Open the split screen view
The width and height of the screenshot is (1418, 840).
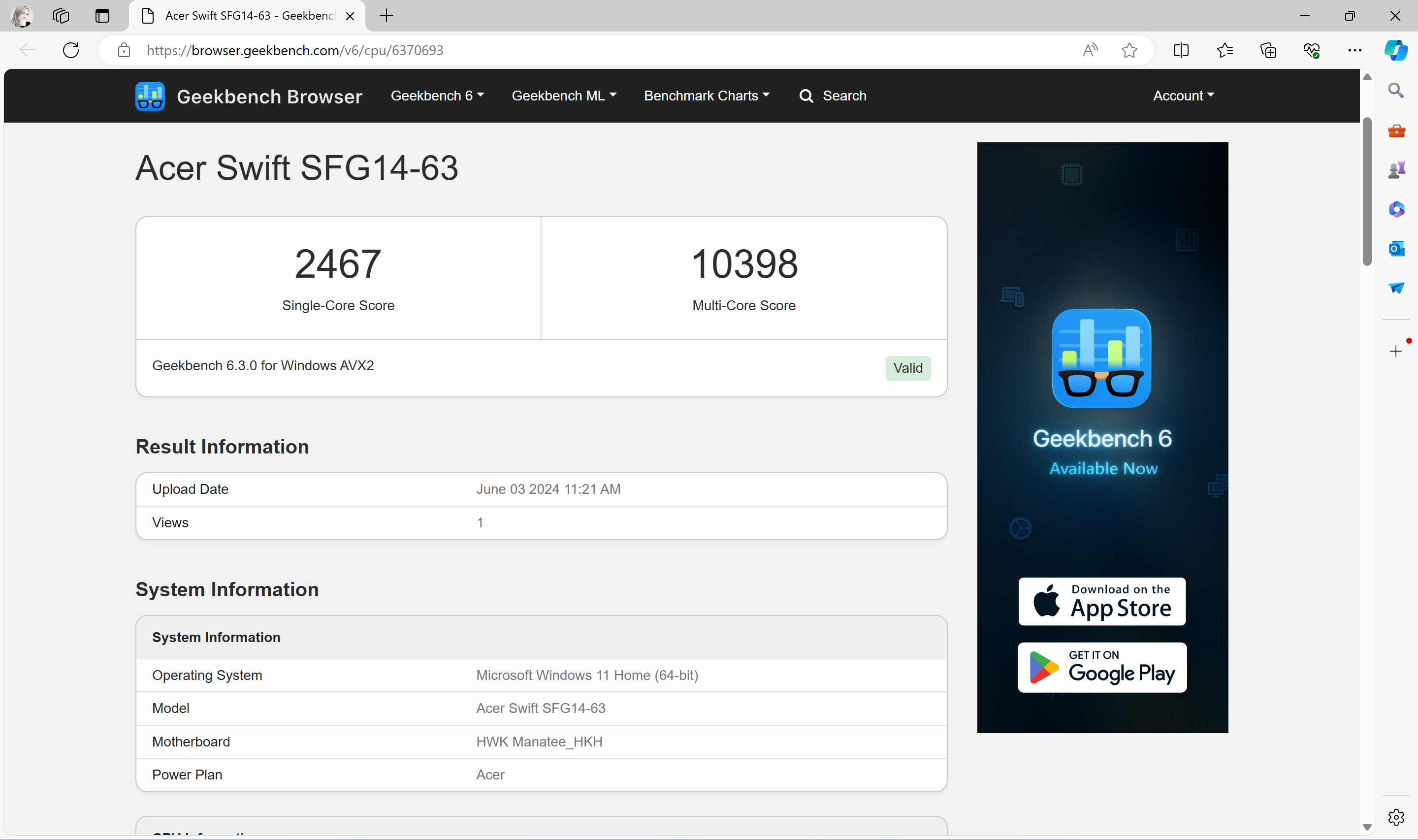tap(1181, 50)
